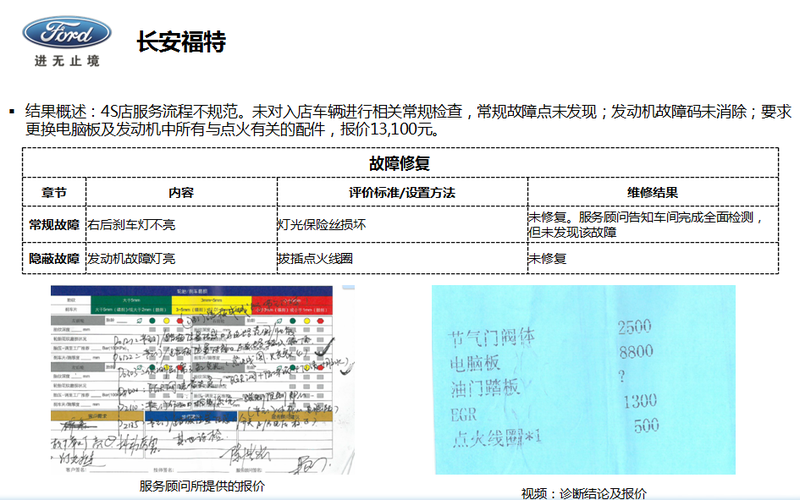
Task: Click 电脑板 in the blue price list
Action: (475, 363)
